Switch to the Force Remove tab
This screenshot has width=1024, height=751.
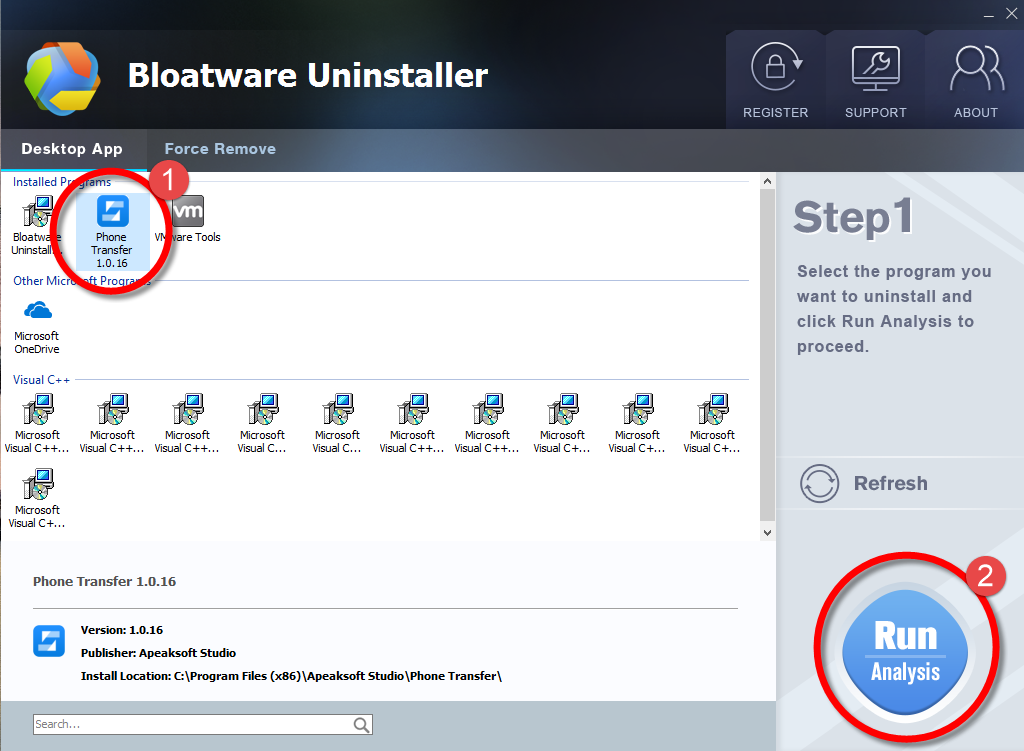pyautogui.click(x=220, y=149)
